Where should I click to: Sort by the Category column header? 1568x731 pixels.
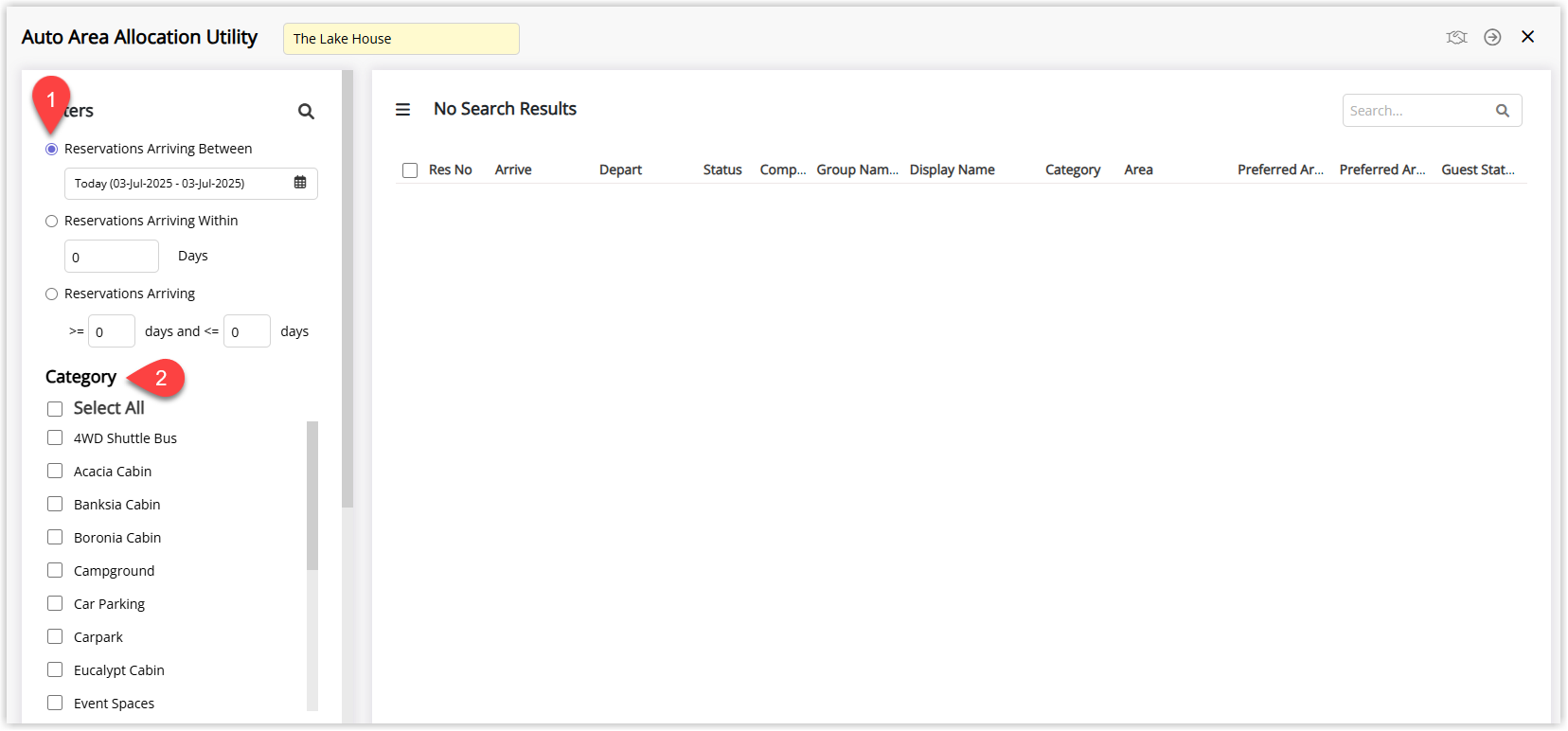tap(1073, 170)
